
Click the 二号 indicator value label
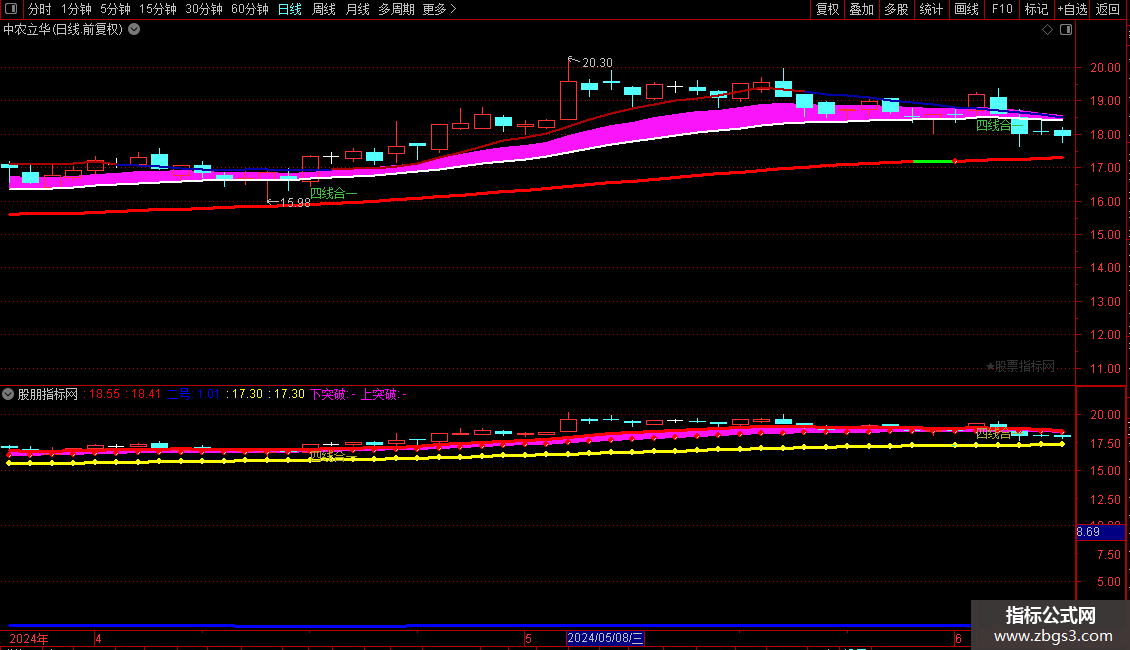point(193,394)
